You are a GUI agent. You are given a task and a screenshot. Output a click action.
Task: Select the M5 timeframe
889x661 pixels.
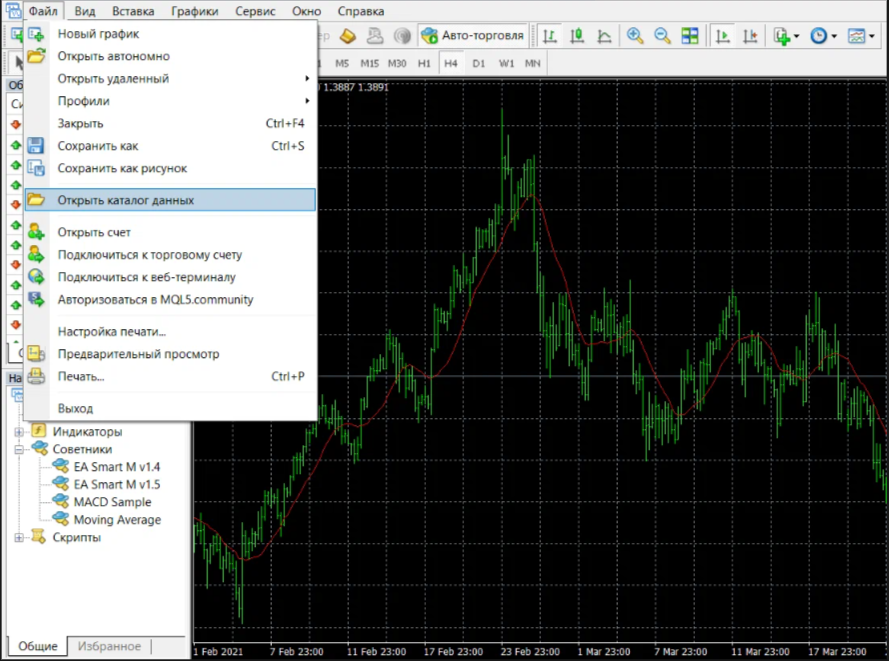[342, 63]
